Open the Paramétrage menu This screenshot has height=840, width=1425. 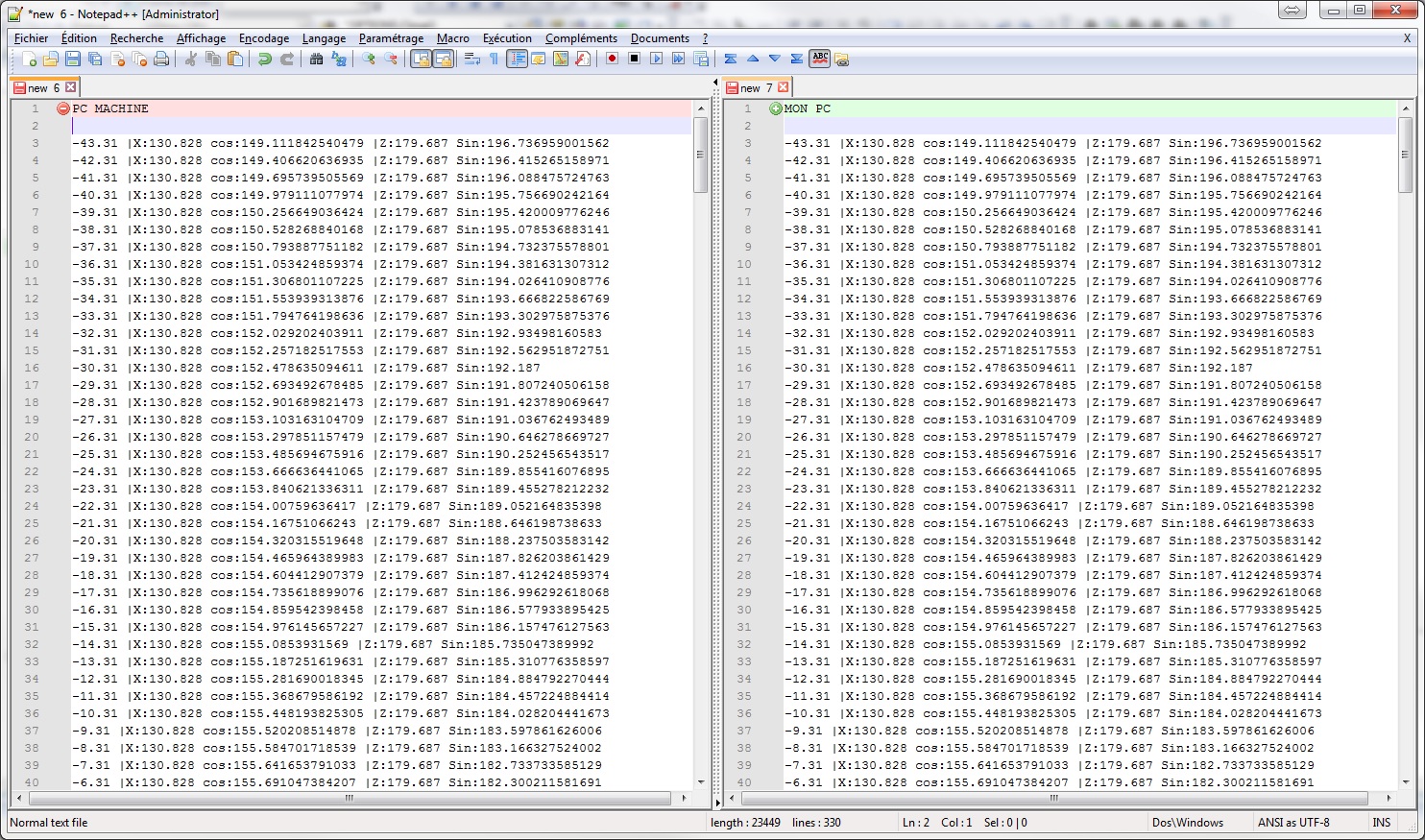pos(391,38)
